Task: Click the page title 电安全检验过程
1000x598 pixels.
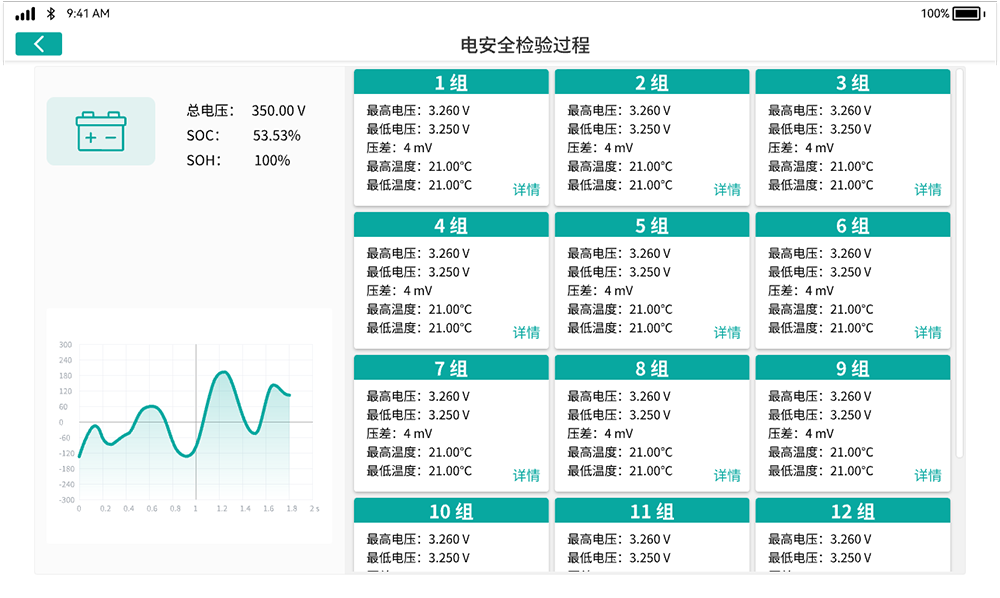Action: (x=525, y=45)
